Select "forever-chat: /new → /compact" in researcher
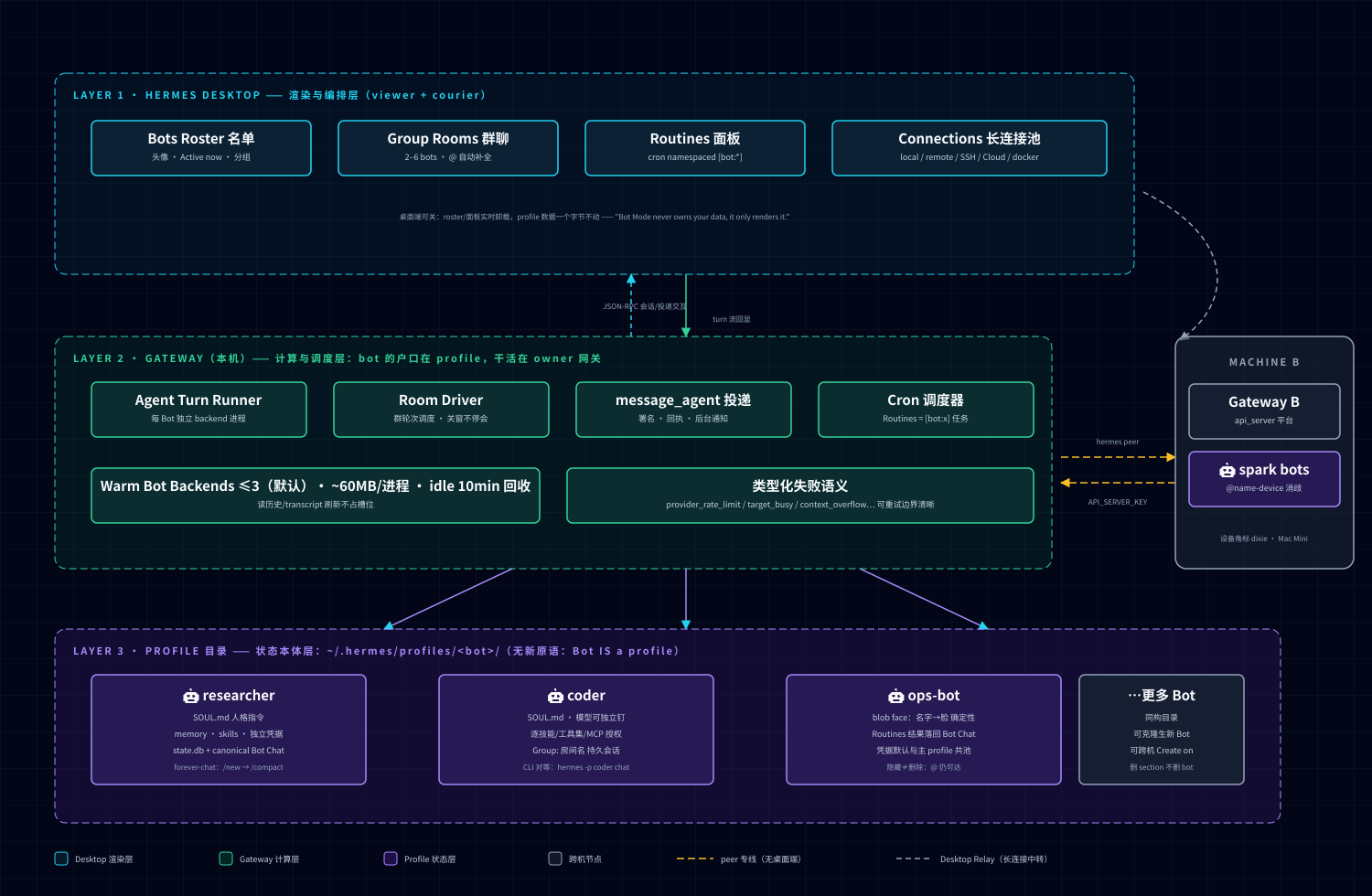 (229, 767)
